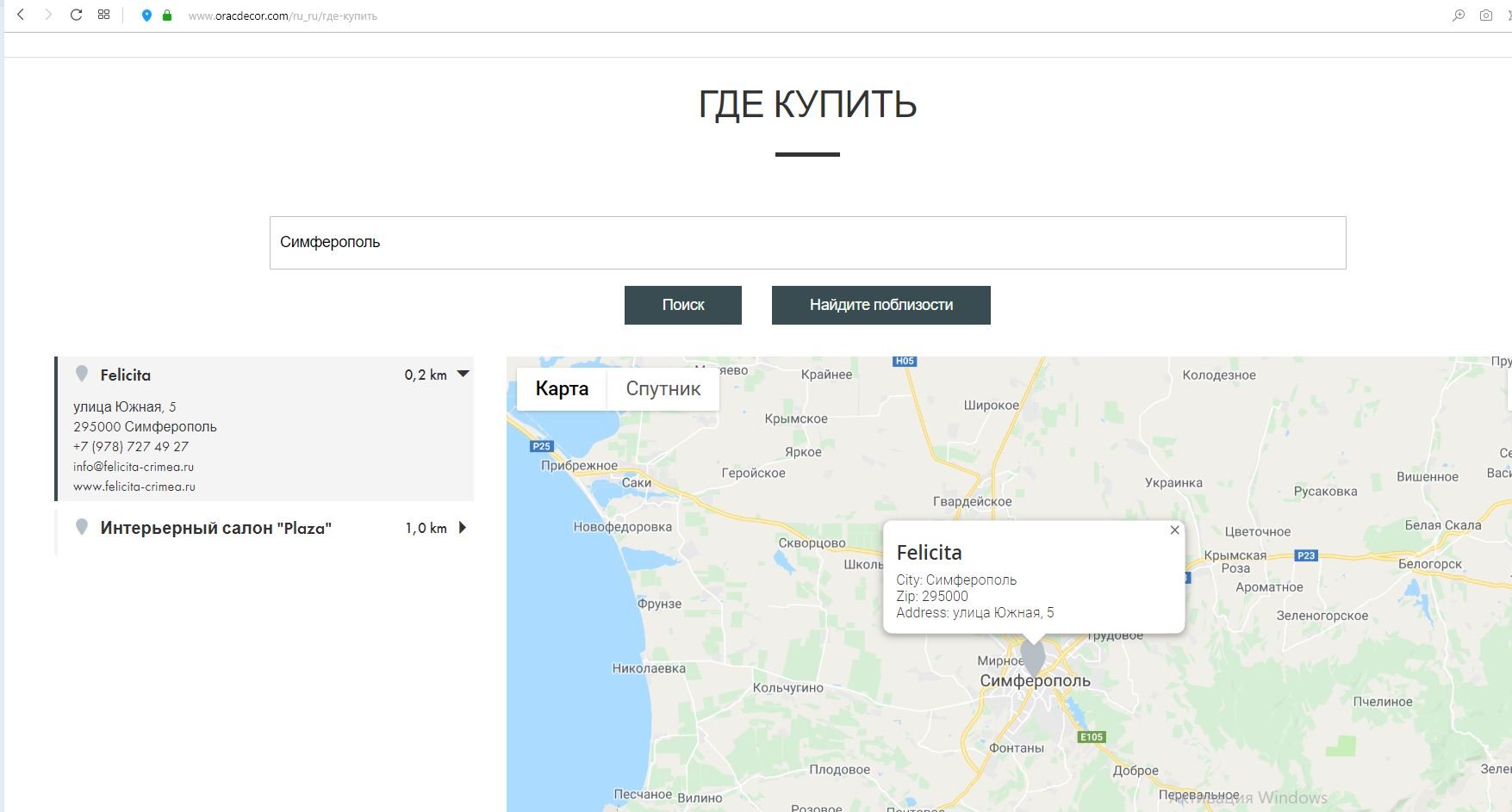This screenshot has width=1512, height=812.
Task: Click the pin icon next to Plaza salon
Action: coord(82,527)
